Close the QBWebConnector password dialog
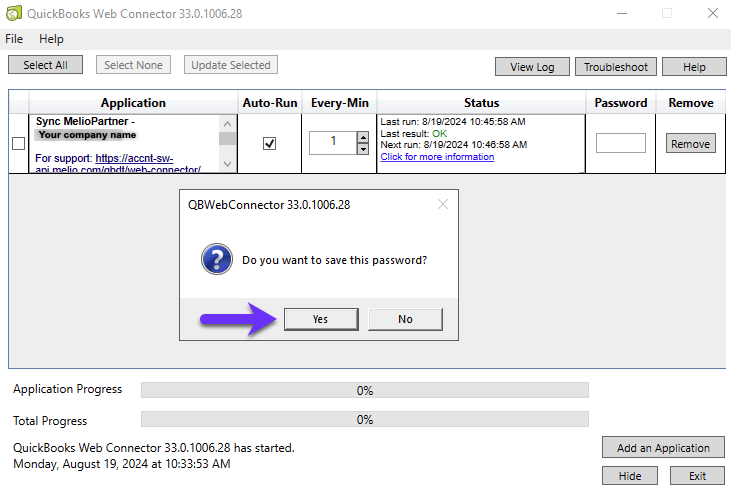 [x=443, y=204]
